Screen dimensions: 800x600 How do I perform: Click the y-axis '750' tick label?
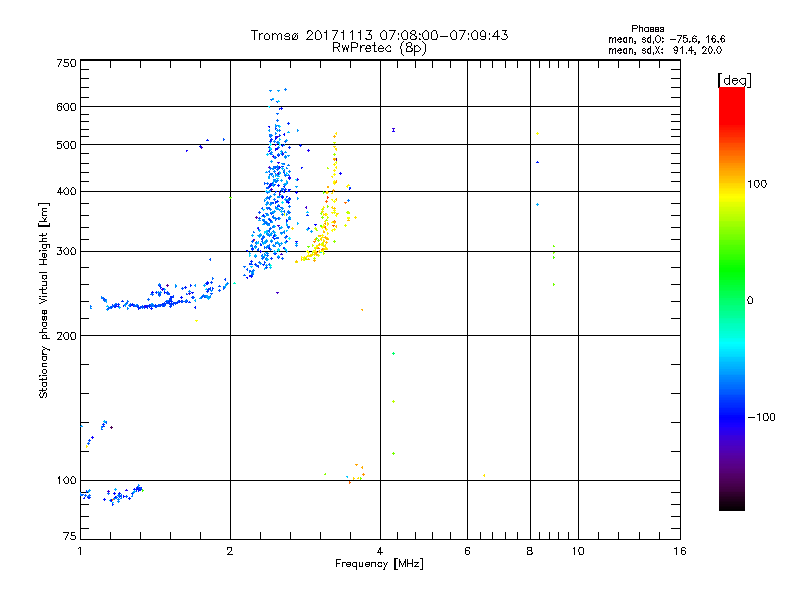click(x=66, y=63)
